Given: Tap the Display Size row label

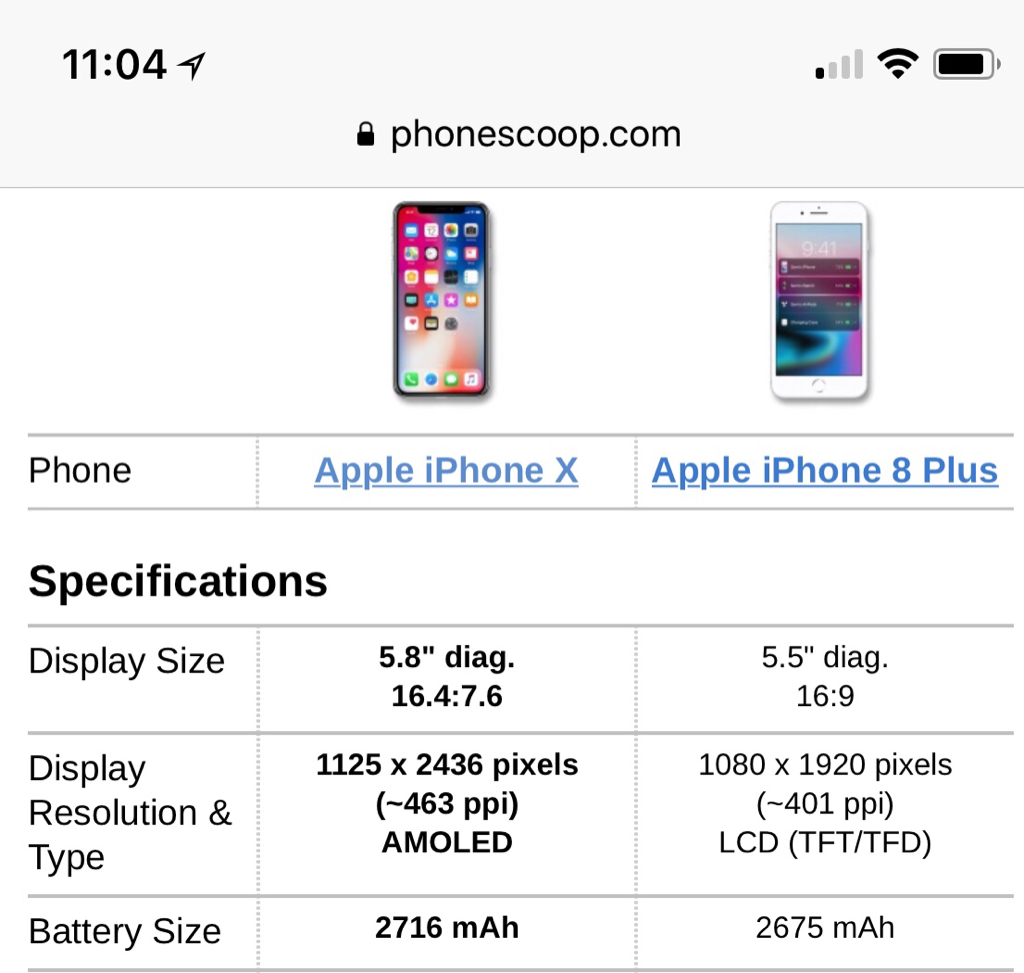Looking at the screenshot, I should pos(127,661).
